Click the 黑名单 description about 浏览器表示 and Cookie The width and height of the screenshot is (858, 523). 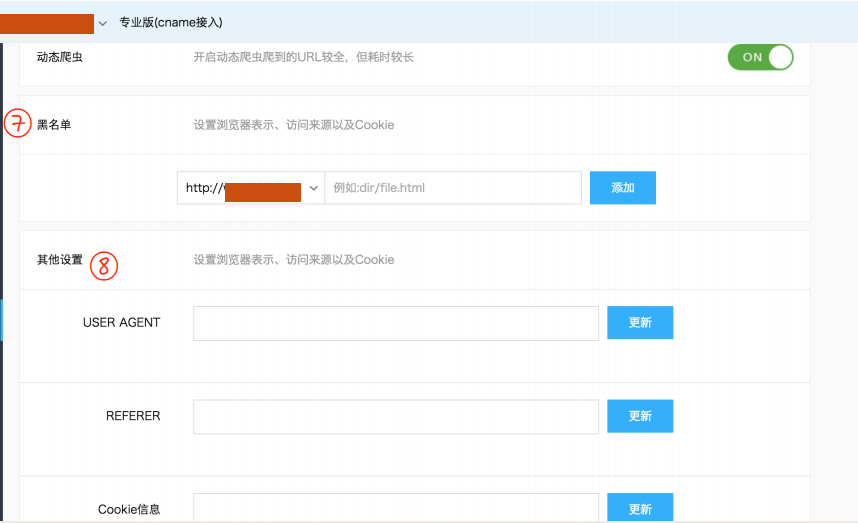pos(294,125)
